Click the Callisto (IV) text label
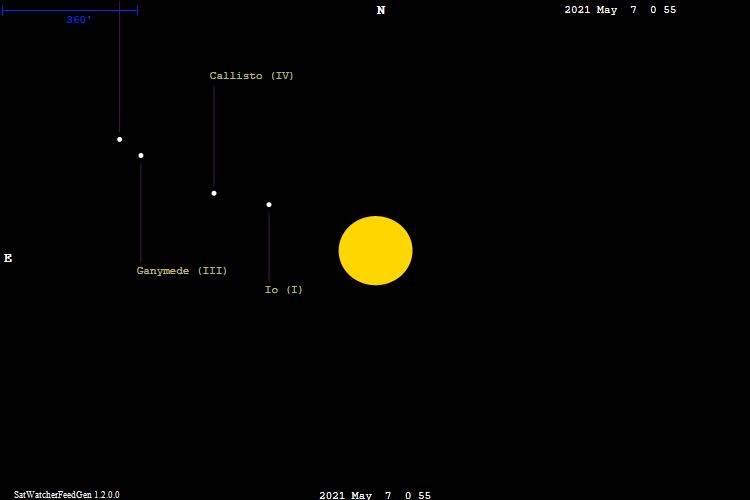The image size is (750, 500). pyautogui.click(x=251, y=76)
